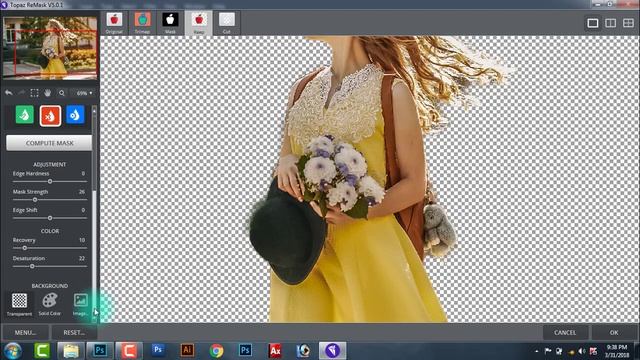
Task: Click the COMPUTE MASK button
Action: [x=49, y=143]
